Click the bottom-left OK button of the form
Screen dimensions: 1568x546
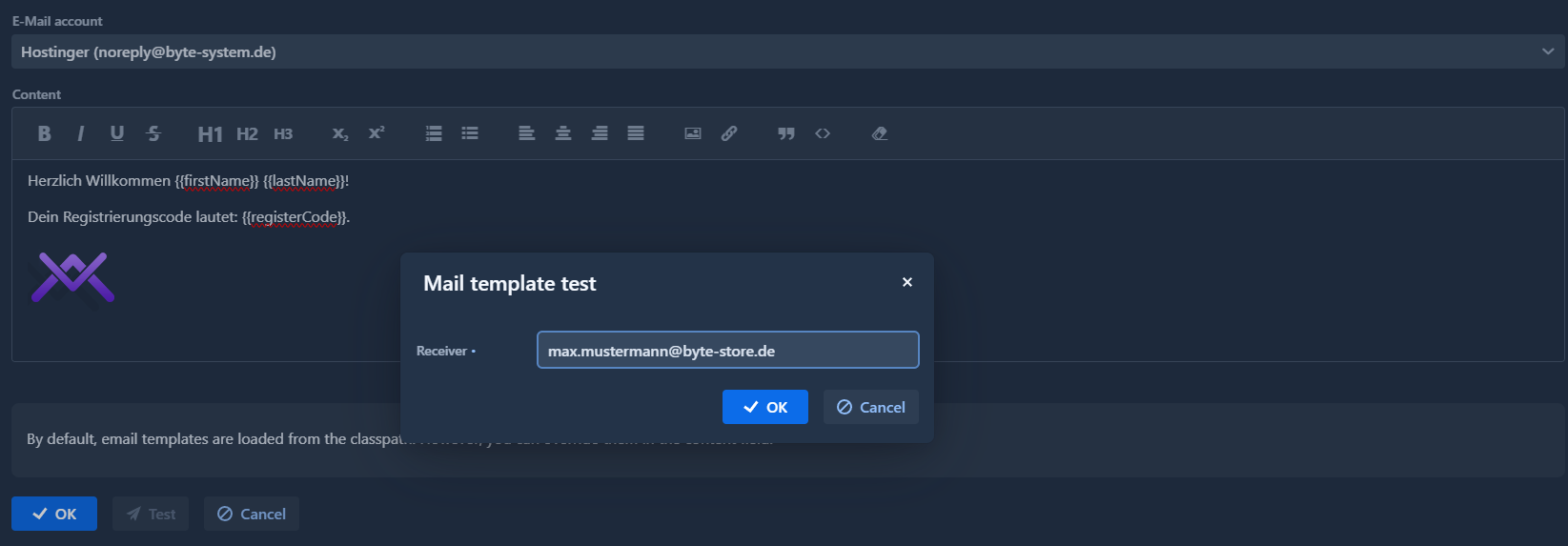click(54, 514)
